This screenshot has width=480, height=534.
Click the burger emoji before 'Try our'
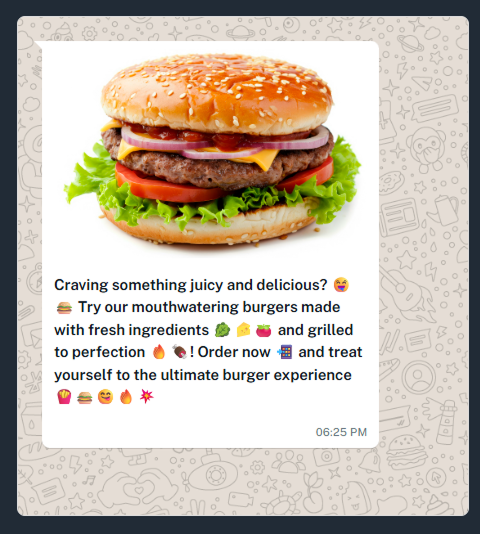pos(64,308)
